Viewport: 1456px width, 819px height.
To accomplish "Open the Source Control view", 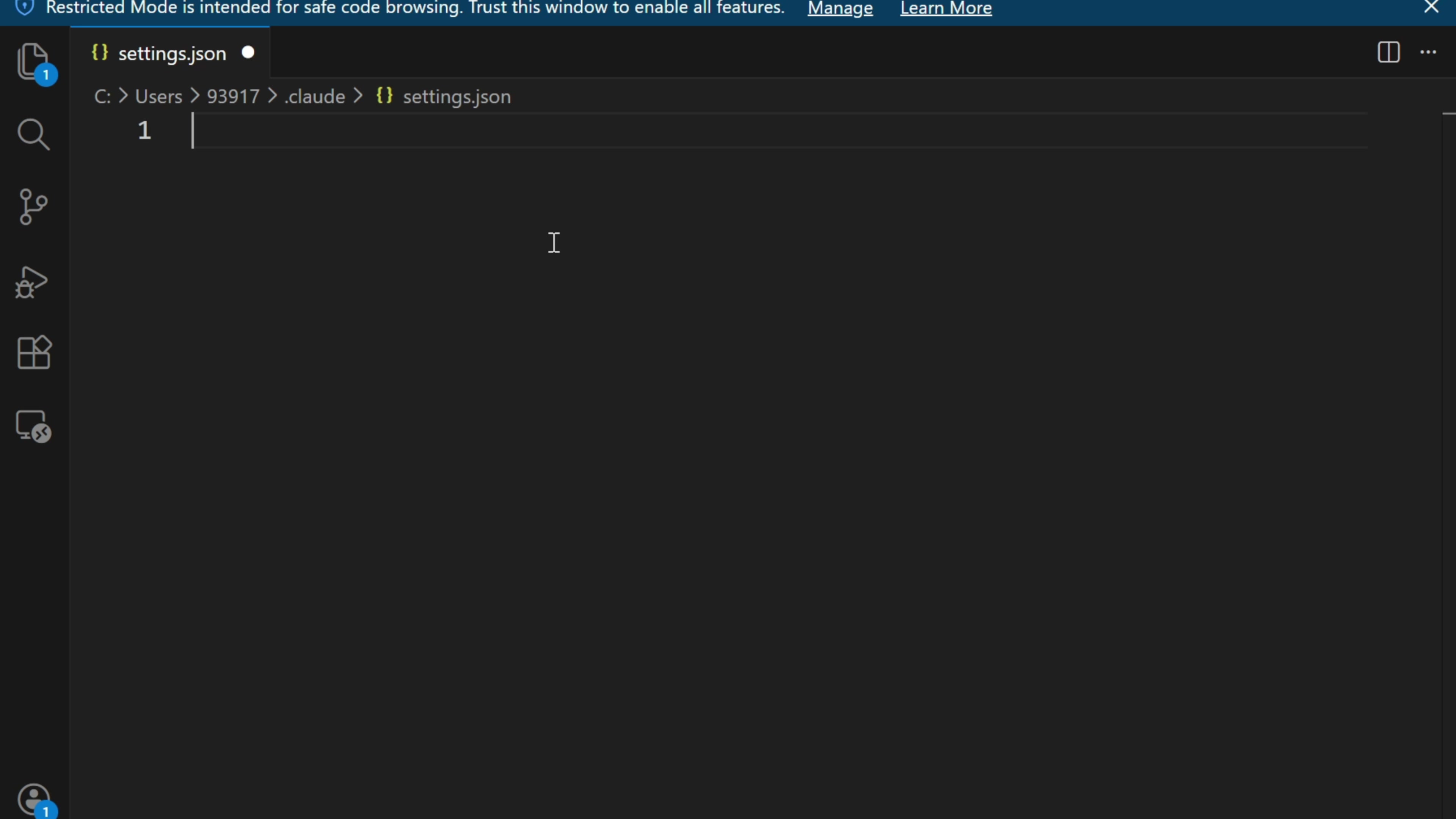I will (x=33, y=207).
